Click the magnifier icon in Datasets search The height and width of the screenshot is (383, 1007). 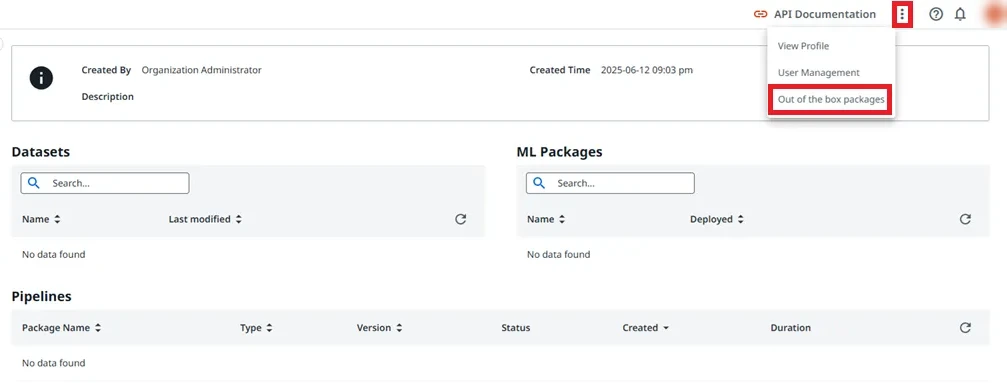point(34,183)
